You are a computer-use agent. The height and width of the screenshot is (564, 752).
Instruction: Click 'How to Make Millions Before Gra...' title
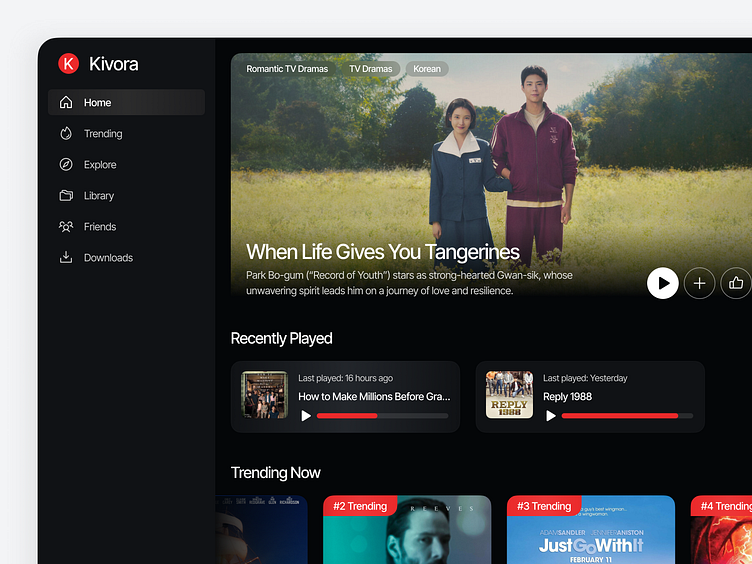pos(374,397)
